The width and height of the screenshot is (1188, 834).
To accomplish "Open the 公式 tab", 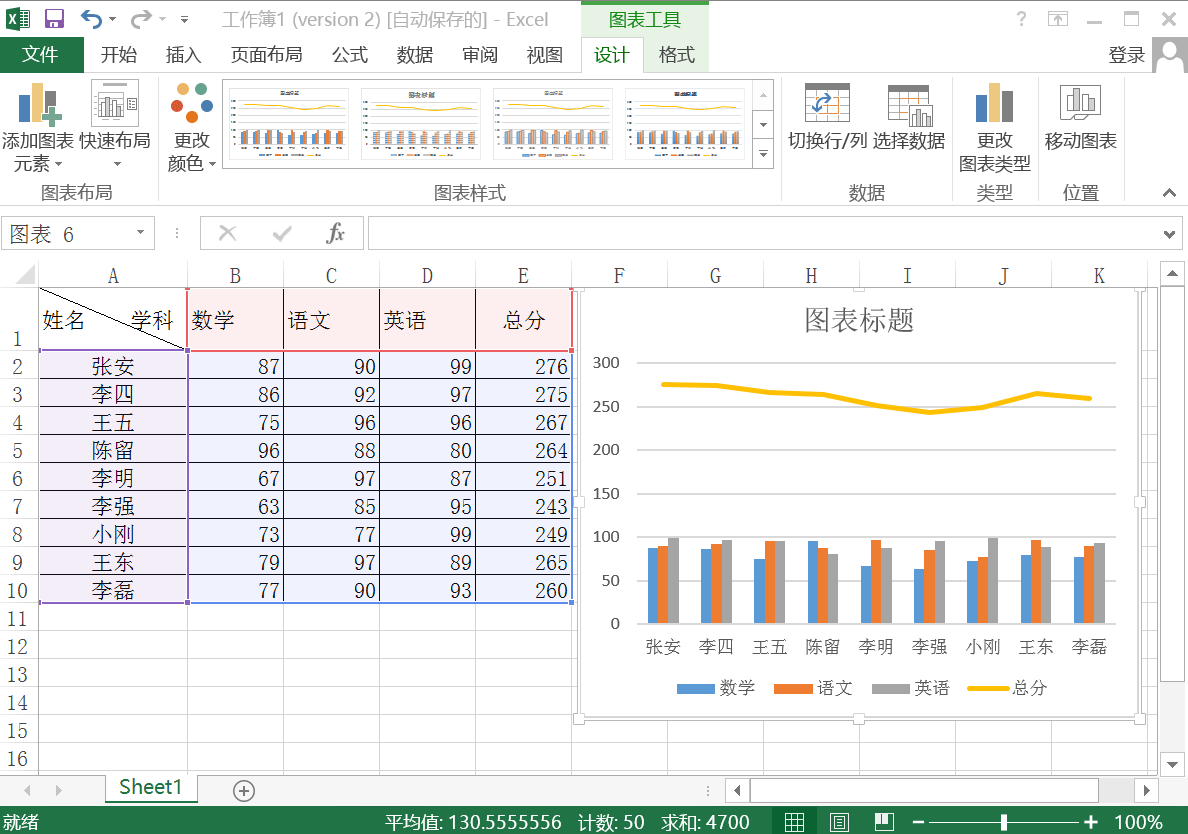I will tap(350, 55).
